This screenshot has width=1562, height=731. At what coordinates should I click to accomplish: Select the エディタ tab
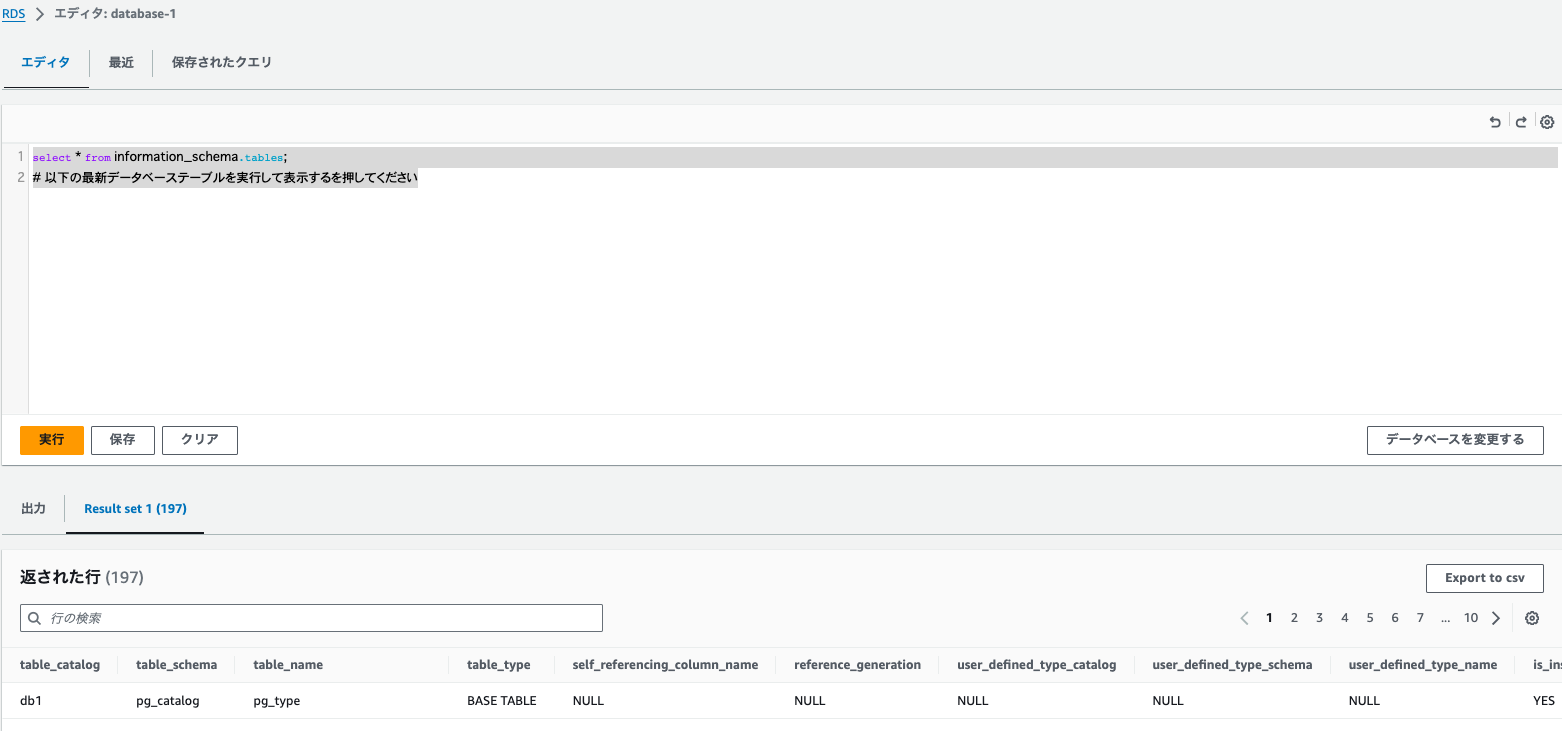(x=45, y=62)
